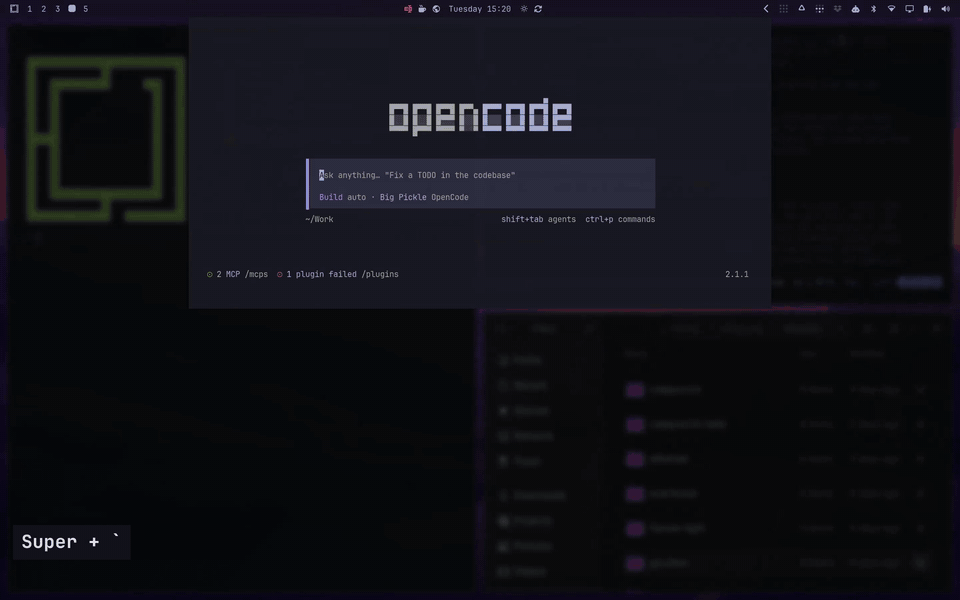
Task: Open the triangle tray icon
Action: 801,9
